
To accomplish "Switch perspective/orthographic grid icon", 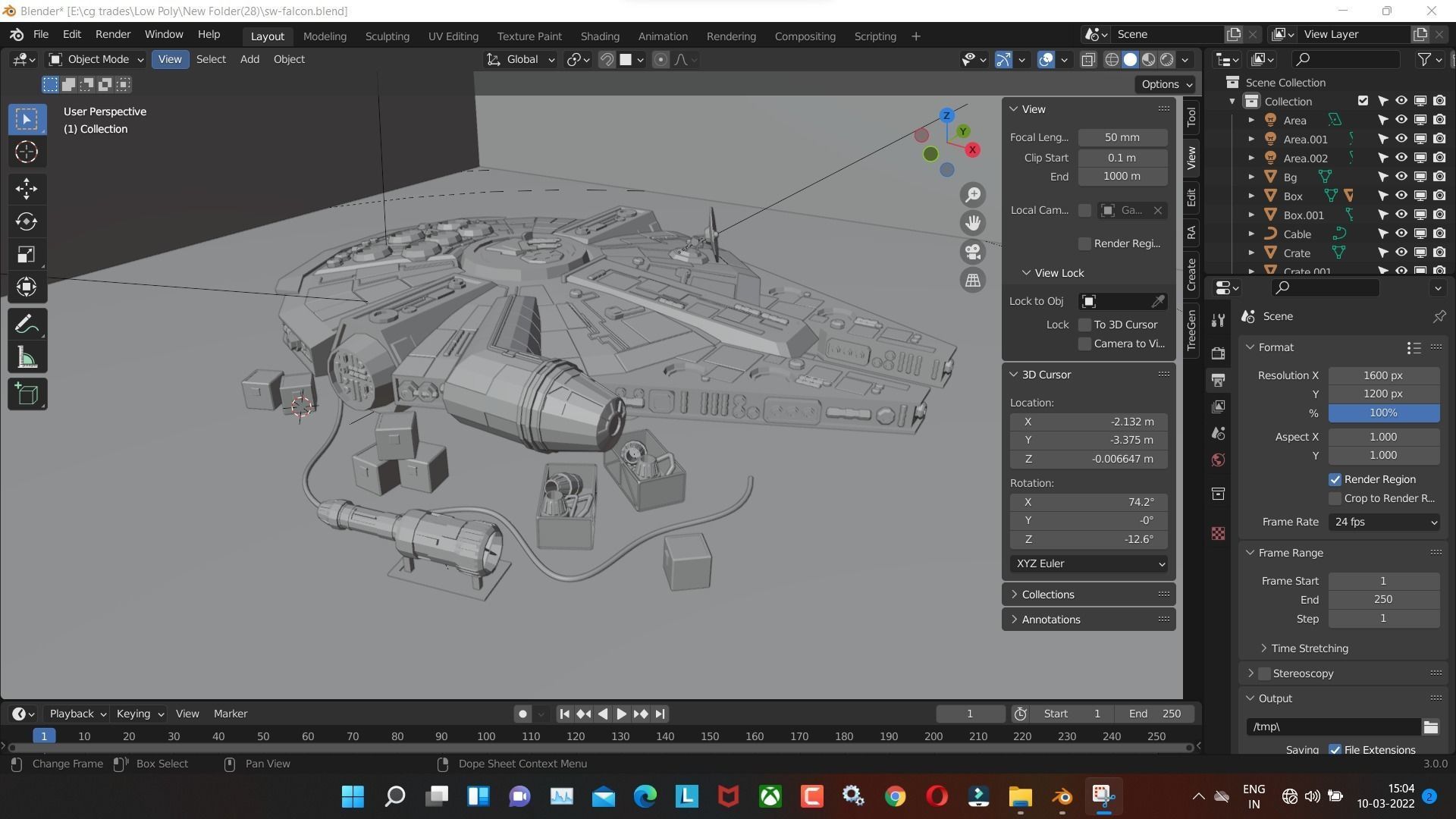I will coord(973,280).
